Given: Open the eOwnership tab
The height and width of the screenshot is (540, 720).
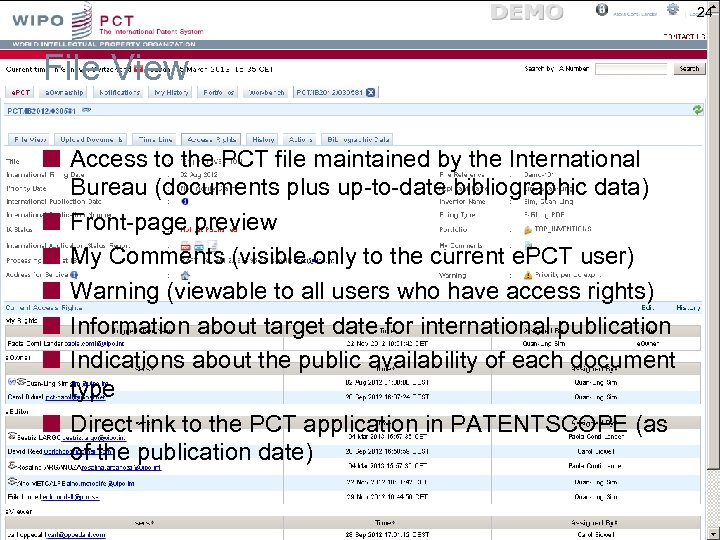Looking at the screenshot, I should point(63,92).
